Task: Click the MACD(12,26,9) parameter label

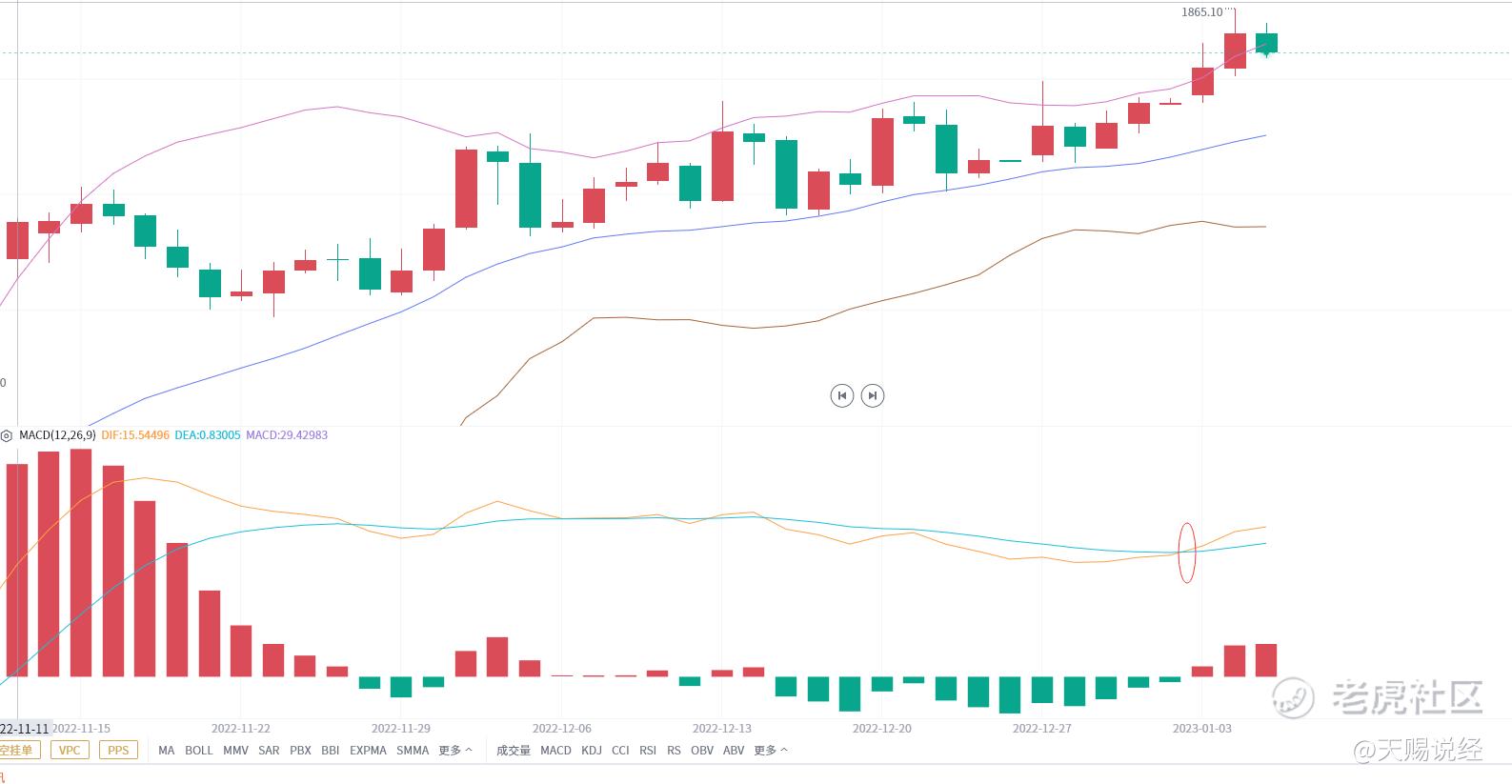Action: click(57, 435)
